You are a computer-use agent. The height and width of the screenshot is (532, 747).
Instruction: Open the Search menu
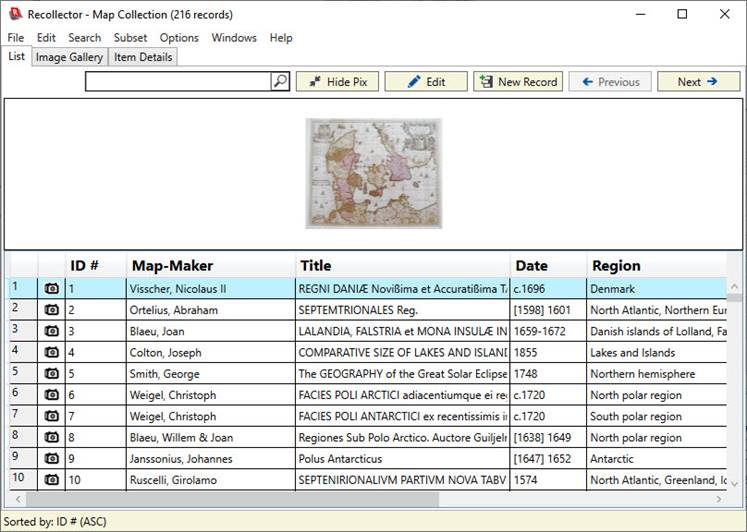[84, 38]
